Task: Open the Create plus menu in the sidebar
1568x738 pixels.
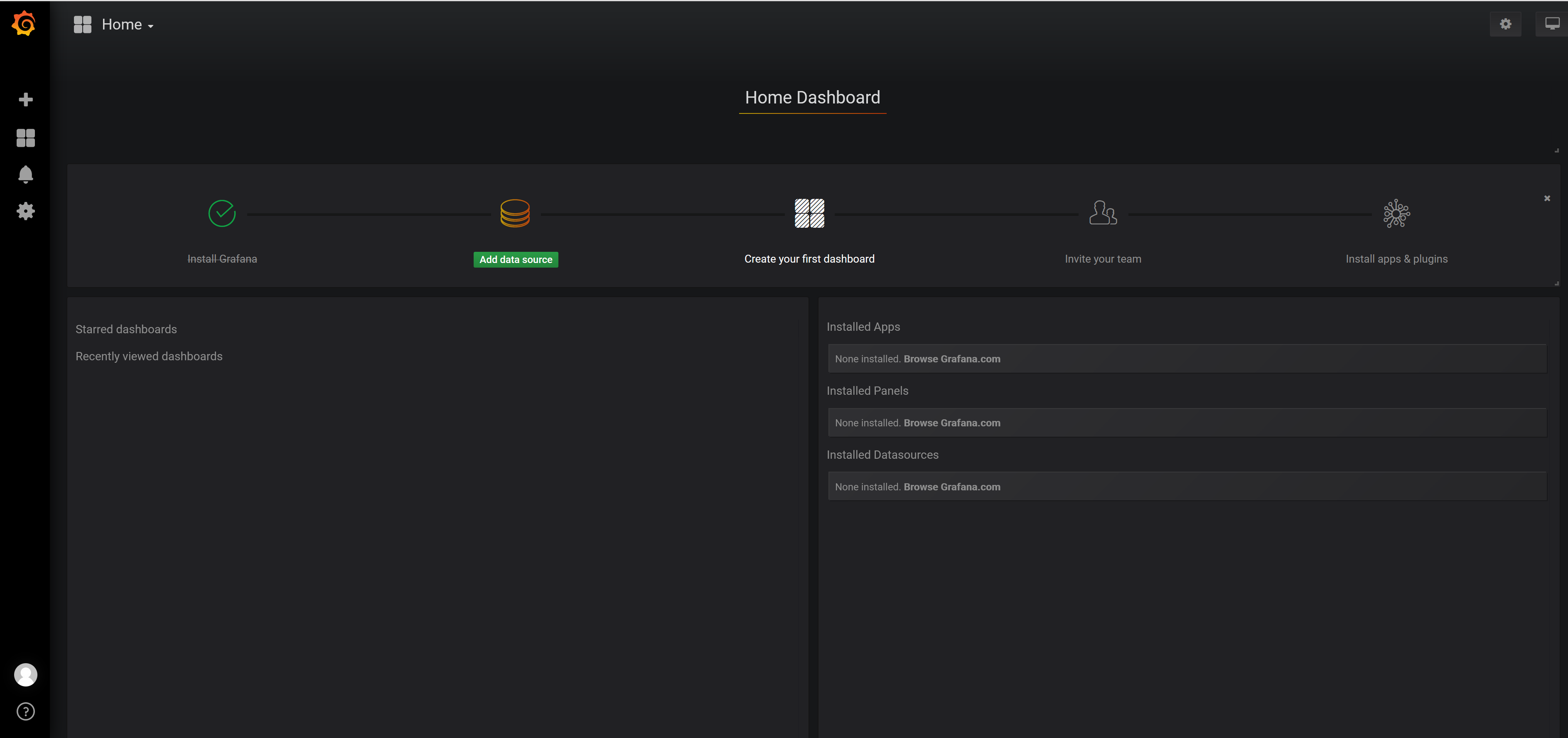Action: tap(26, 100)
